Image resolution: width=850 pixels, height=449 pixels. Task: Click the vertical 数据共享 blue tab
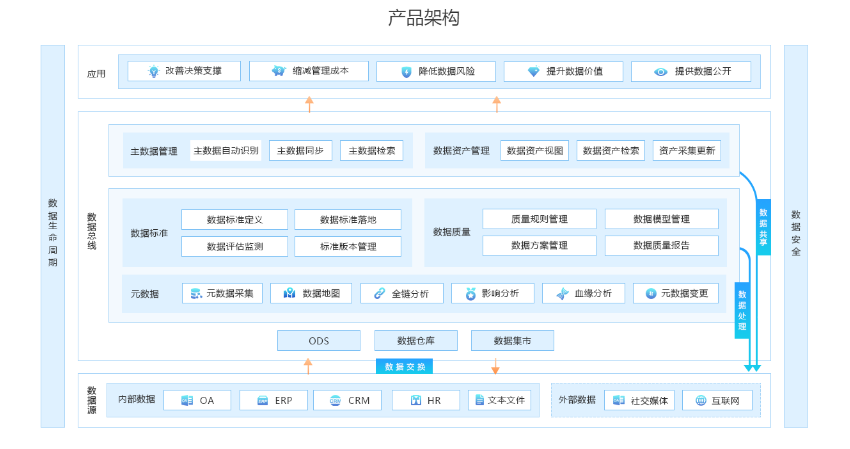[x=763, y=227]
